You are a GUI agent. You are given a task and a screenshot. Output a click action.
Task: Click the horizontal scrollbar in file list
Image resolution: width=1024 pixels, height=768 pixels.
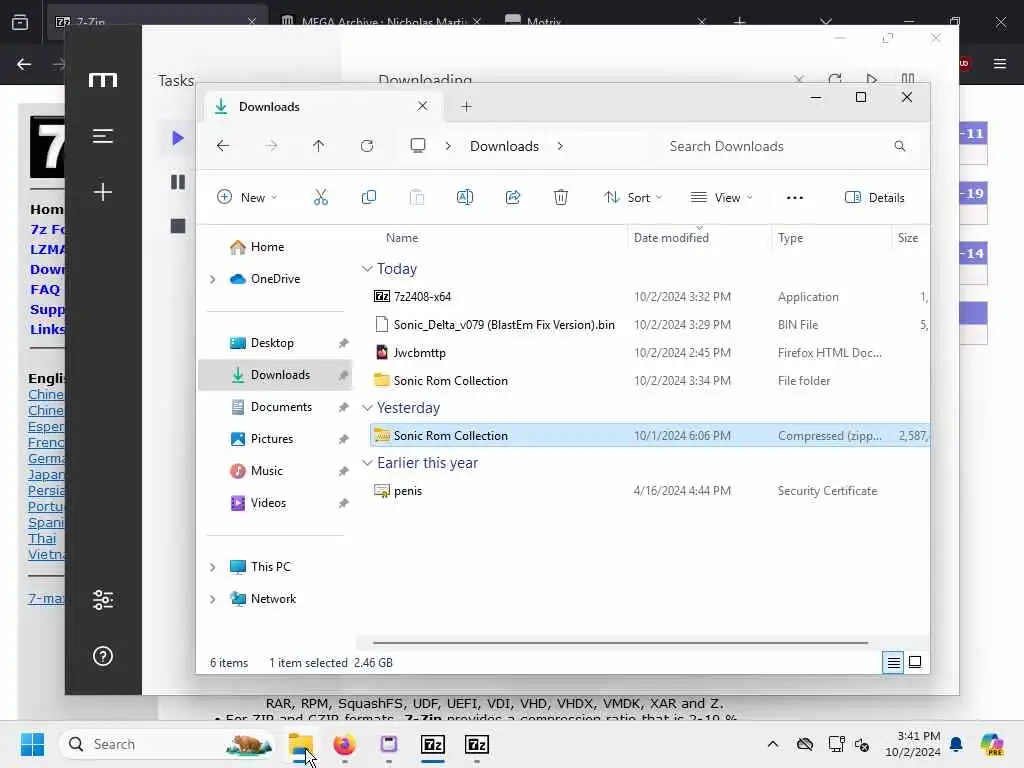(x=620, y=643)
